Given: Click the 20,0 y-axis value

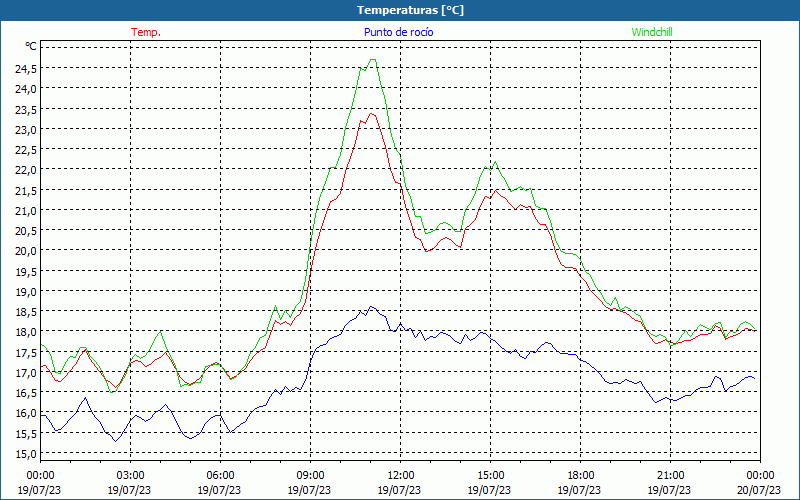Looking at the screenshot, I should pos(26,251).
